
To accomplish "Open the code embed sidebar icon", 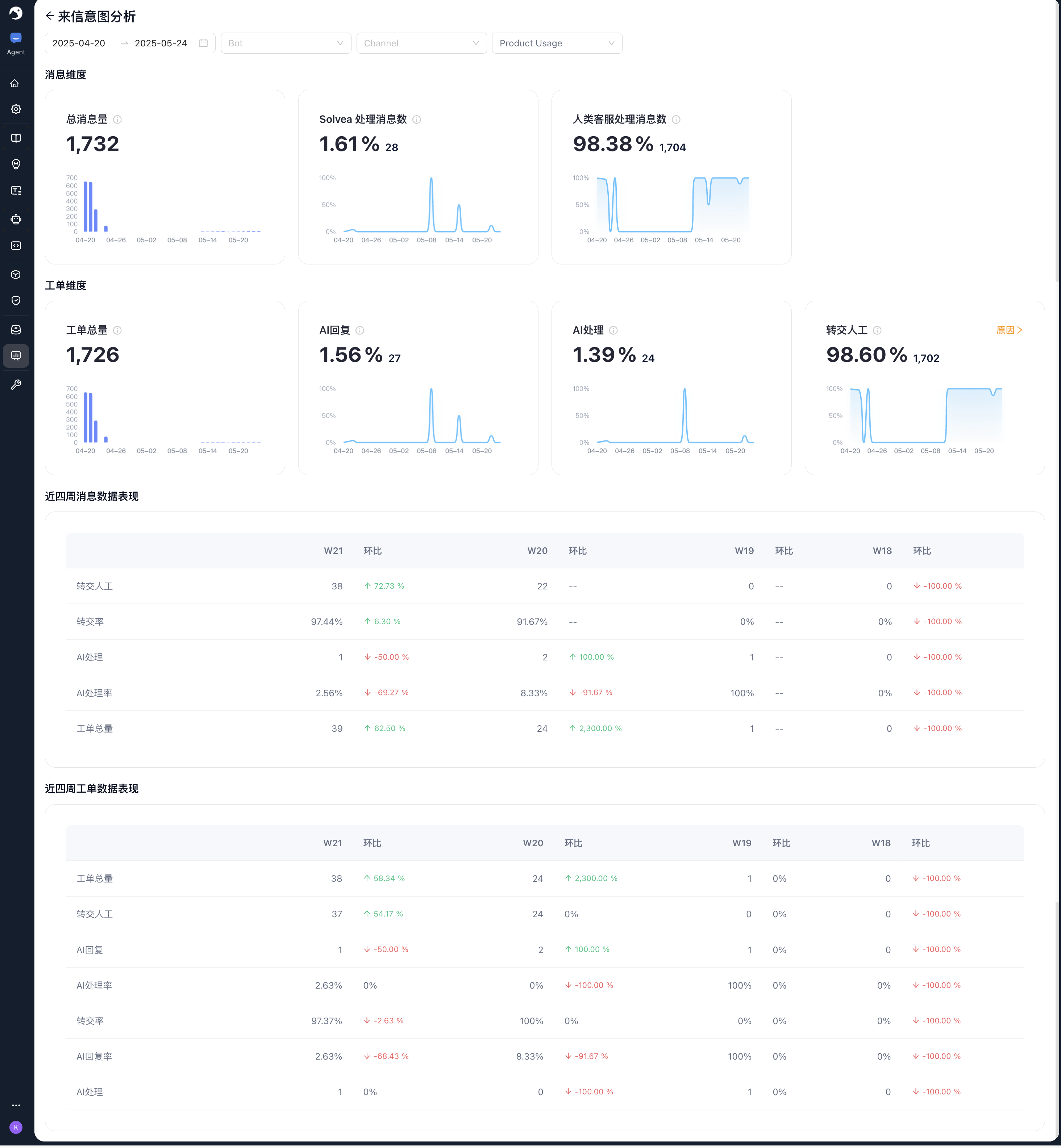I will click(x=16, y=246).
